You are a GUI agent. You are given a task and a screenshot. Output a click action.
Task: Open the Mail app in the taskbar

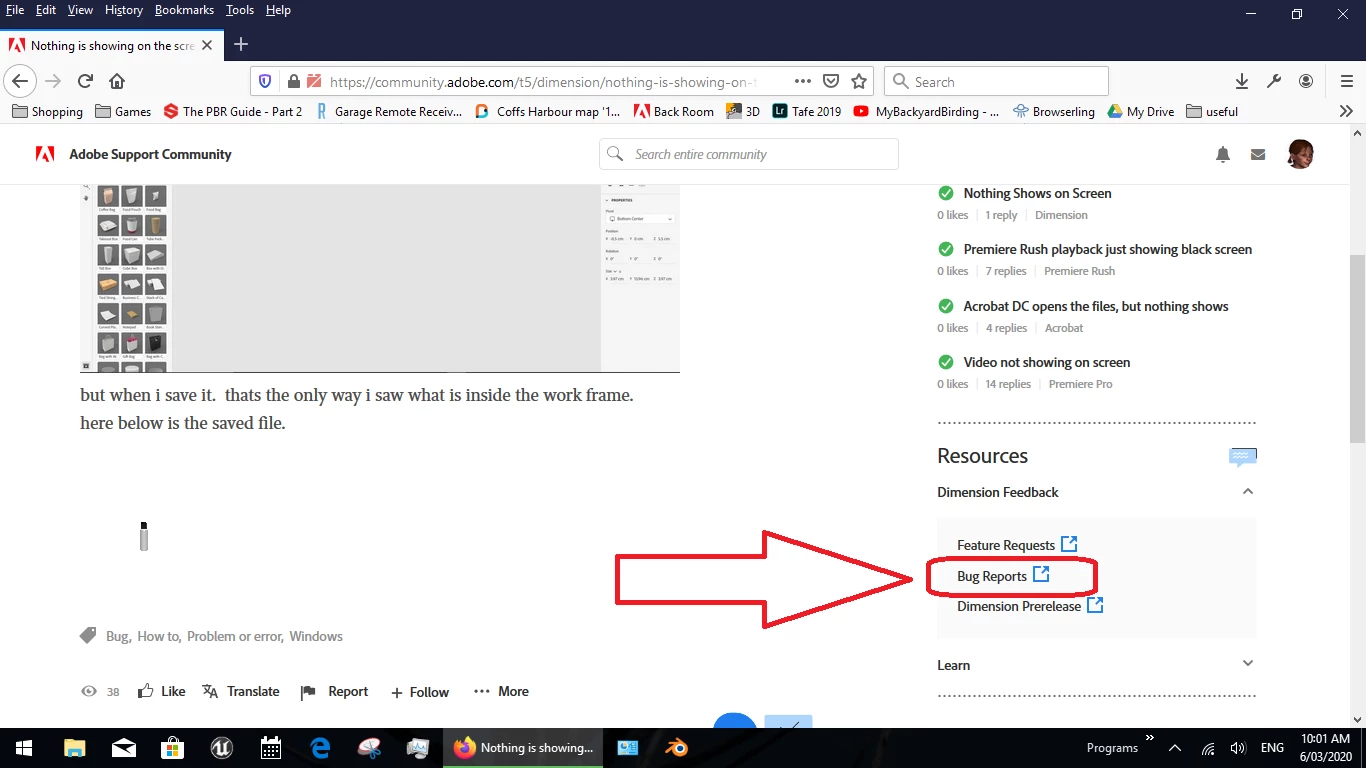pos(124,747)
